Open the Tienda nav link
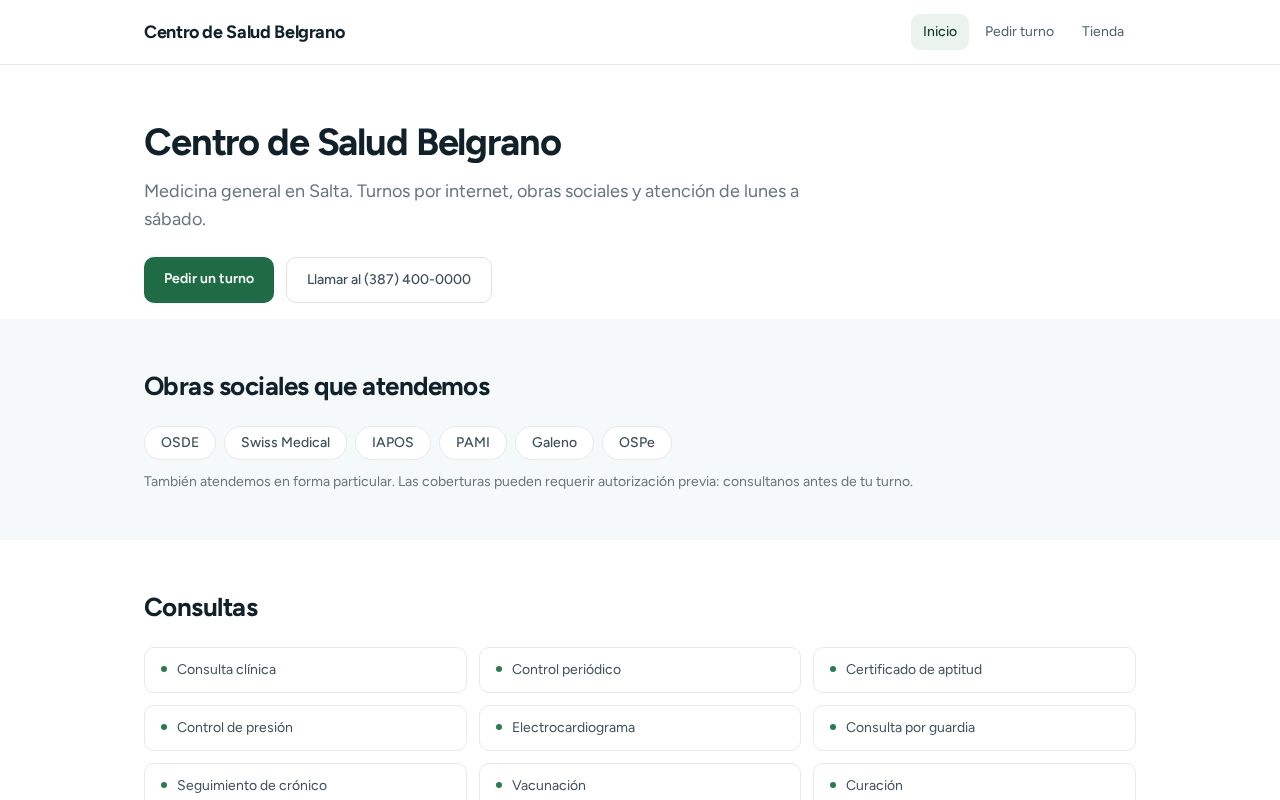 (1103, 32)
